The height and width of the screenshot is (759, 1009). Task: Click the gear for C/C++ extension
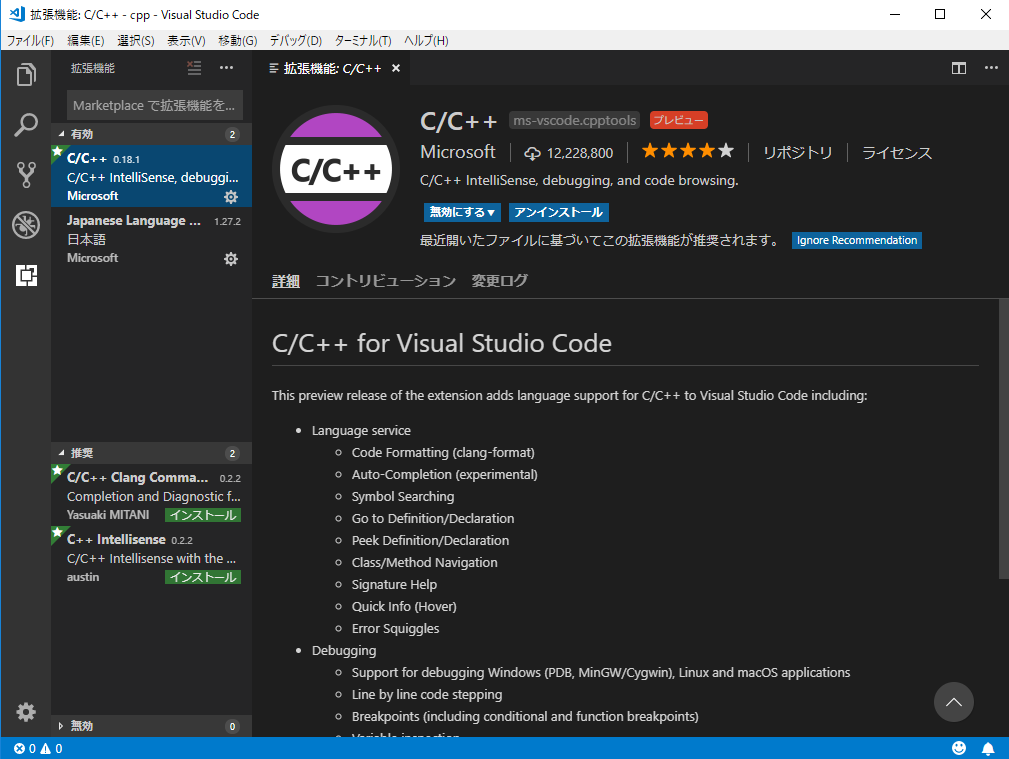tap(230, 196)
